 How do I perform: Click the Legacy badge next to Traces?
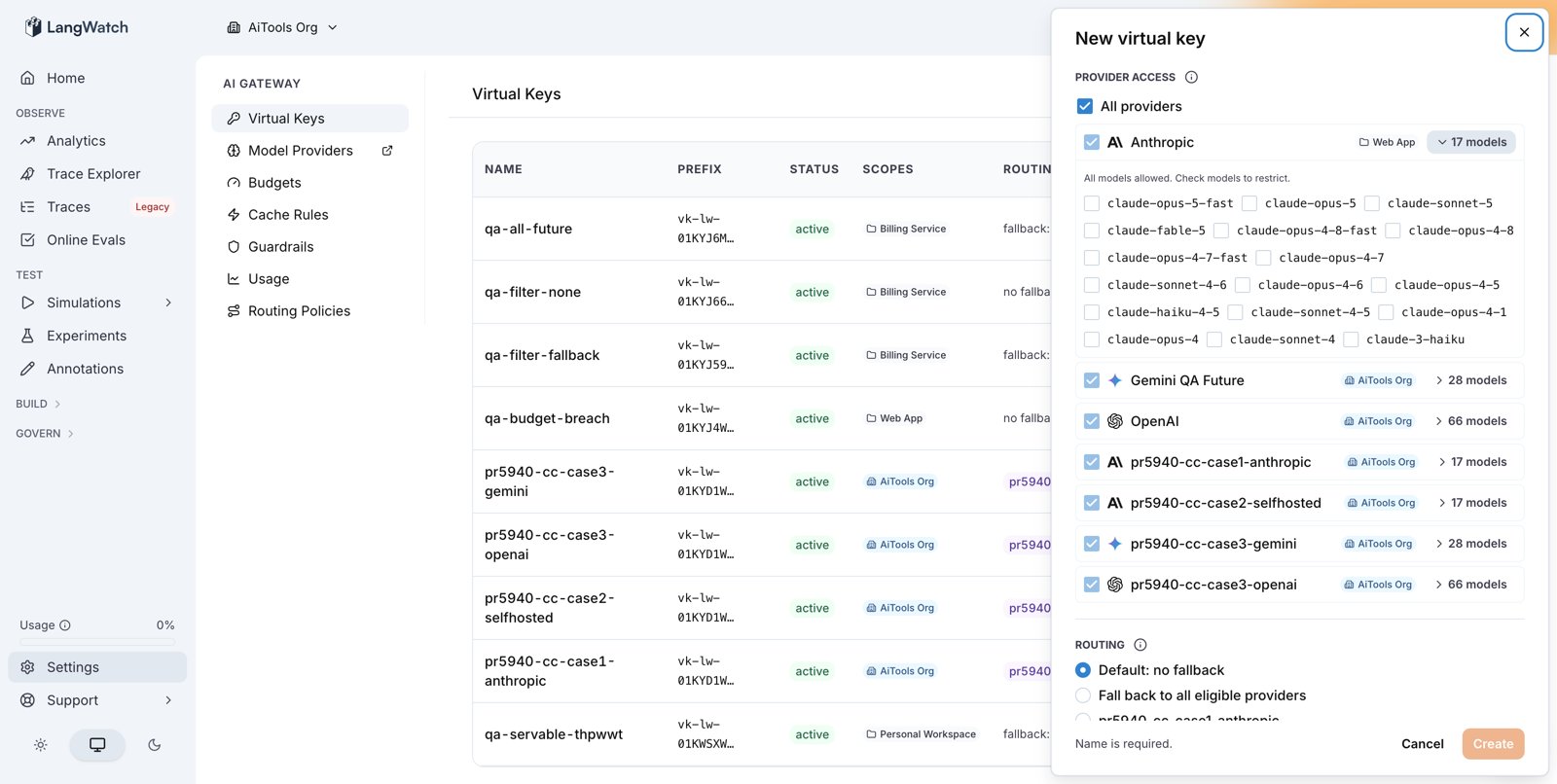point(153,207)
